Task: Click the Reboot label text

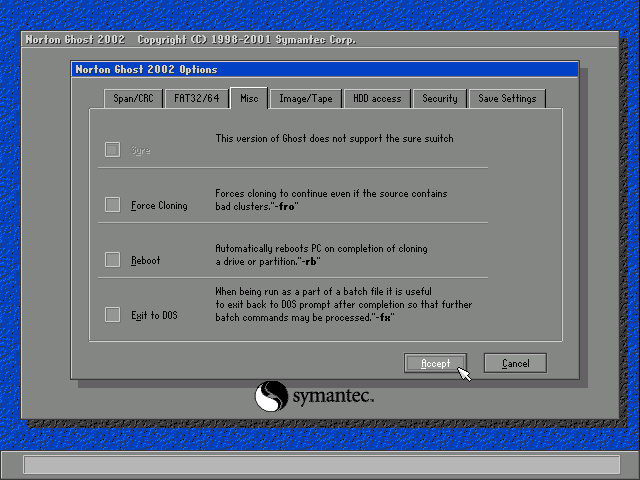Action: tap(145, 260)
